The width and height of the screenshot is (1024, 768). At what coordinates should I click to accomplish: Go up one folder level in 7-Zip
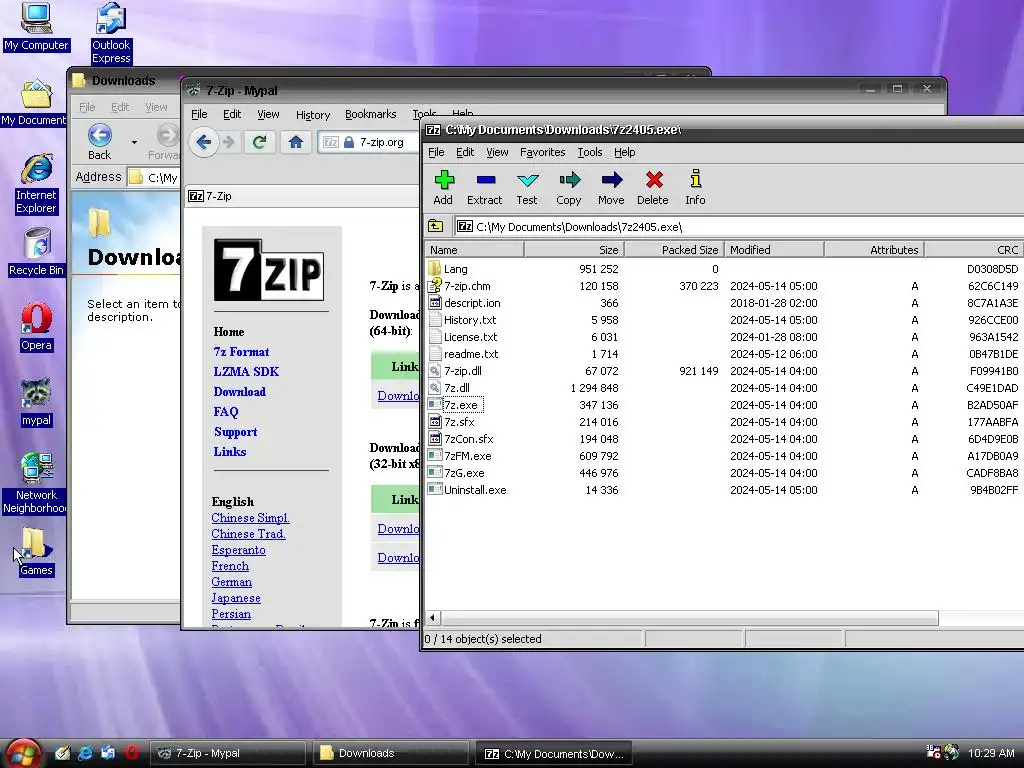pos(436,227)
